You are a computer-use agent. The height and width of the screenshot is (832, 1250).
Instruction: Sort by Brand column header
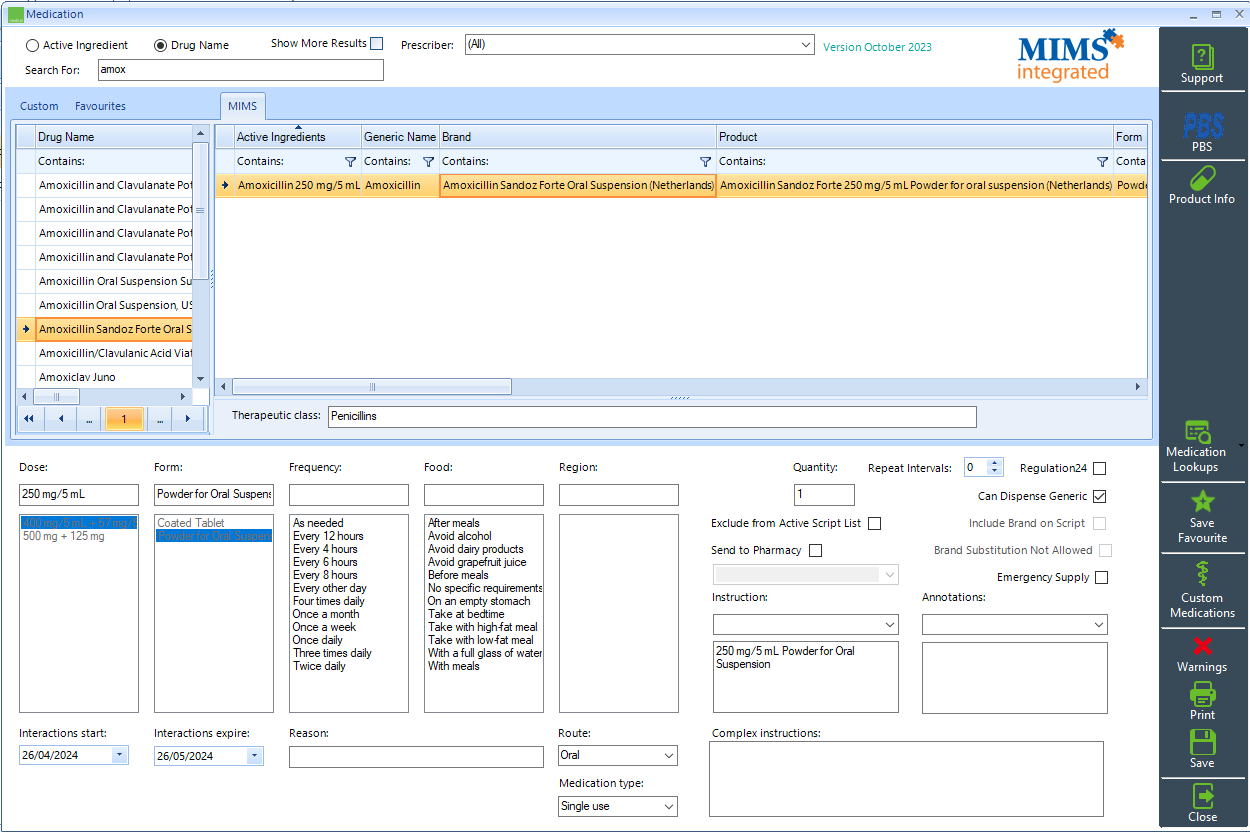[578, 137]
